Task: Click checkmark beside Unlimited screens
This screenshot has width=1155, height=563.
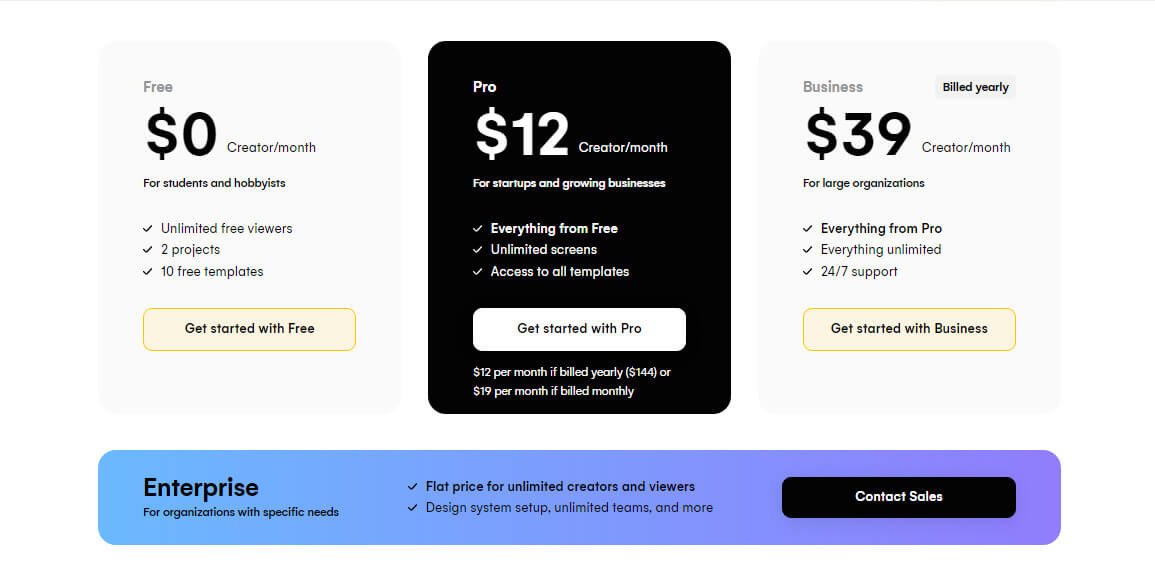Action: click(478, 250)
